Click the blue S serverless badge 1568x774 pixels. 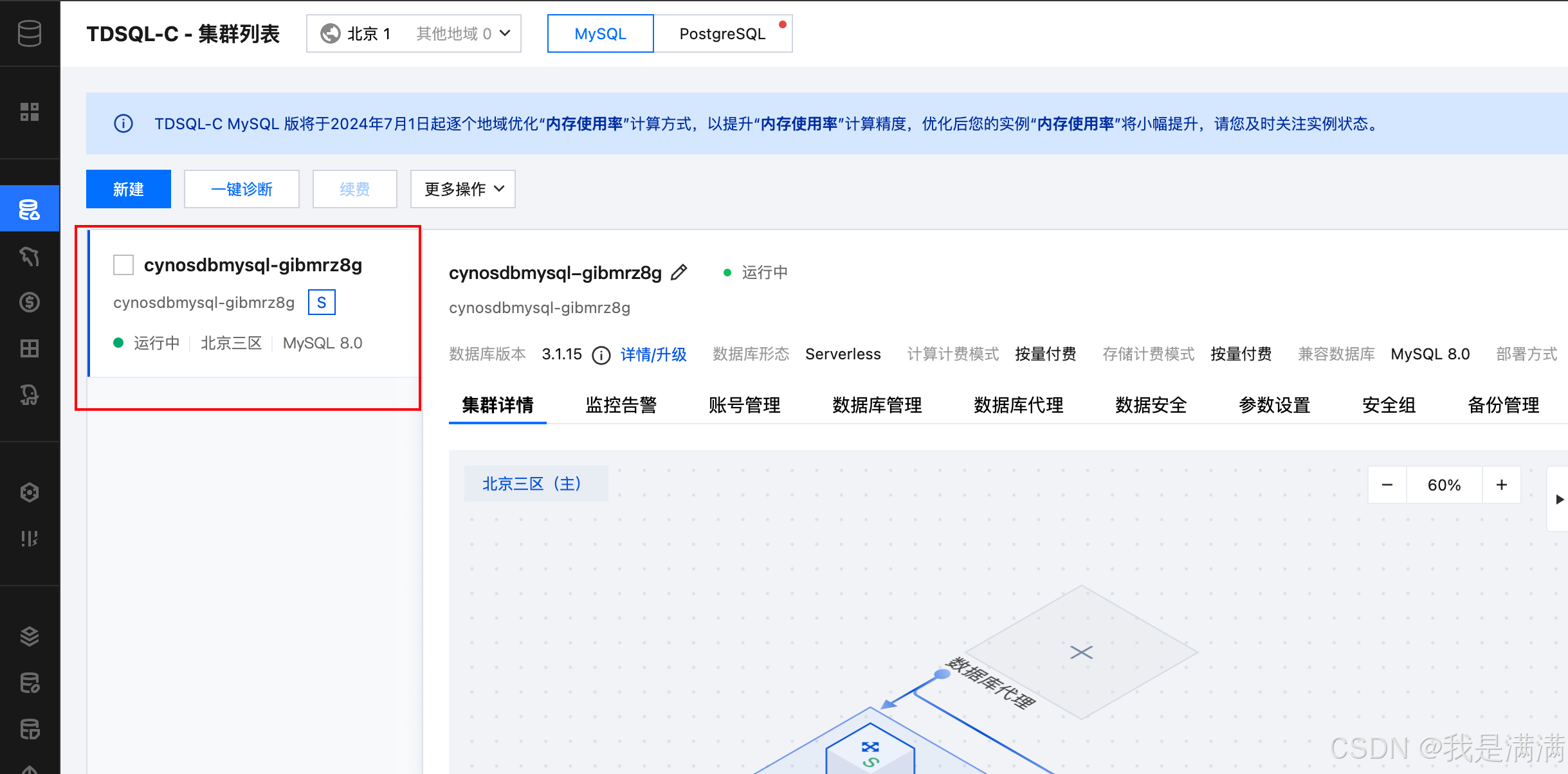click(x=322, y=302)
